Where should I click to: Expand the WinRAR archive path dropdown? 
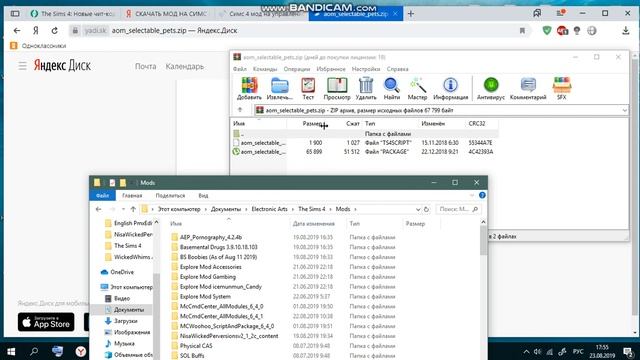[x=624, y=110]
